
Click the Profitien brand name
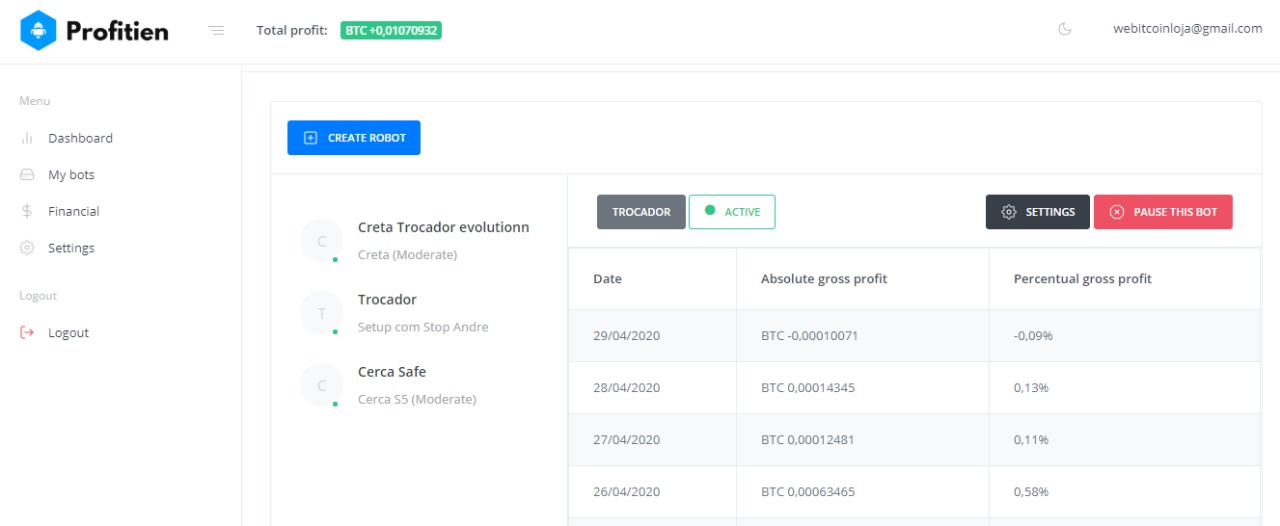117,31
